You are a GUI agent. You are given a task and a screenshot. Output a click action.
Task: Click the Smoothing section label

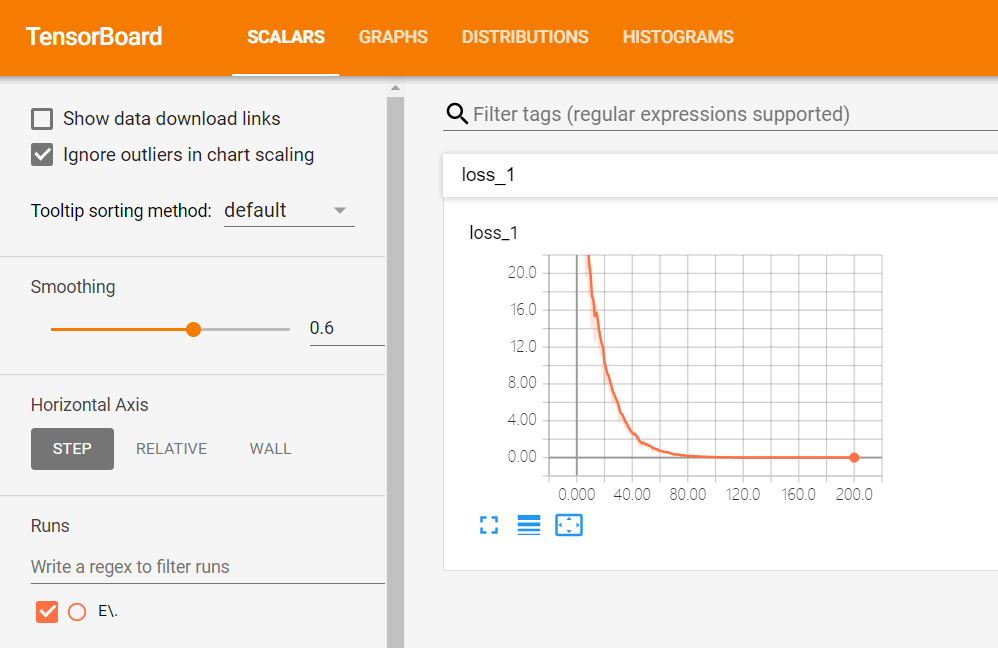coord(73,287)
